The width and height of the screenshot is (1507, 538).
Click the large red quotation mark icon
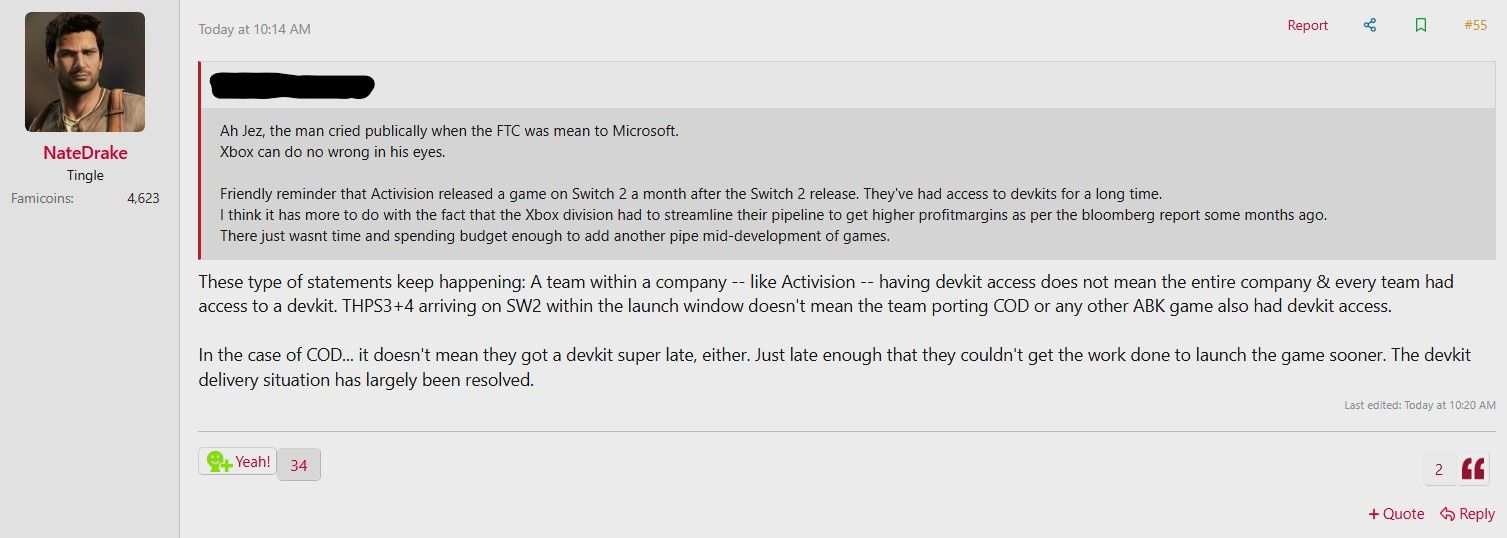pos(1473,469)
